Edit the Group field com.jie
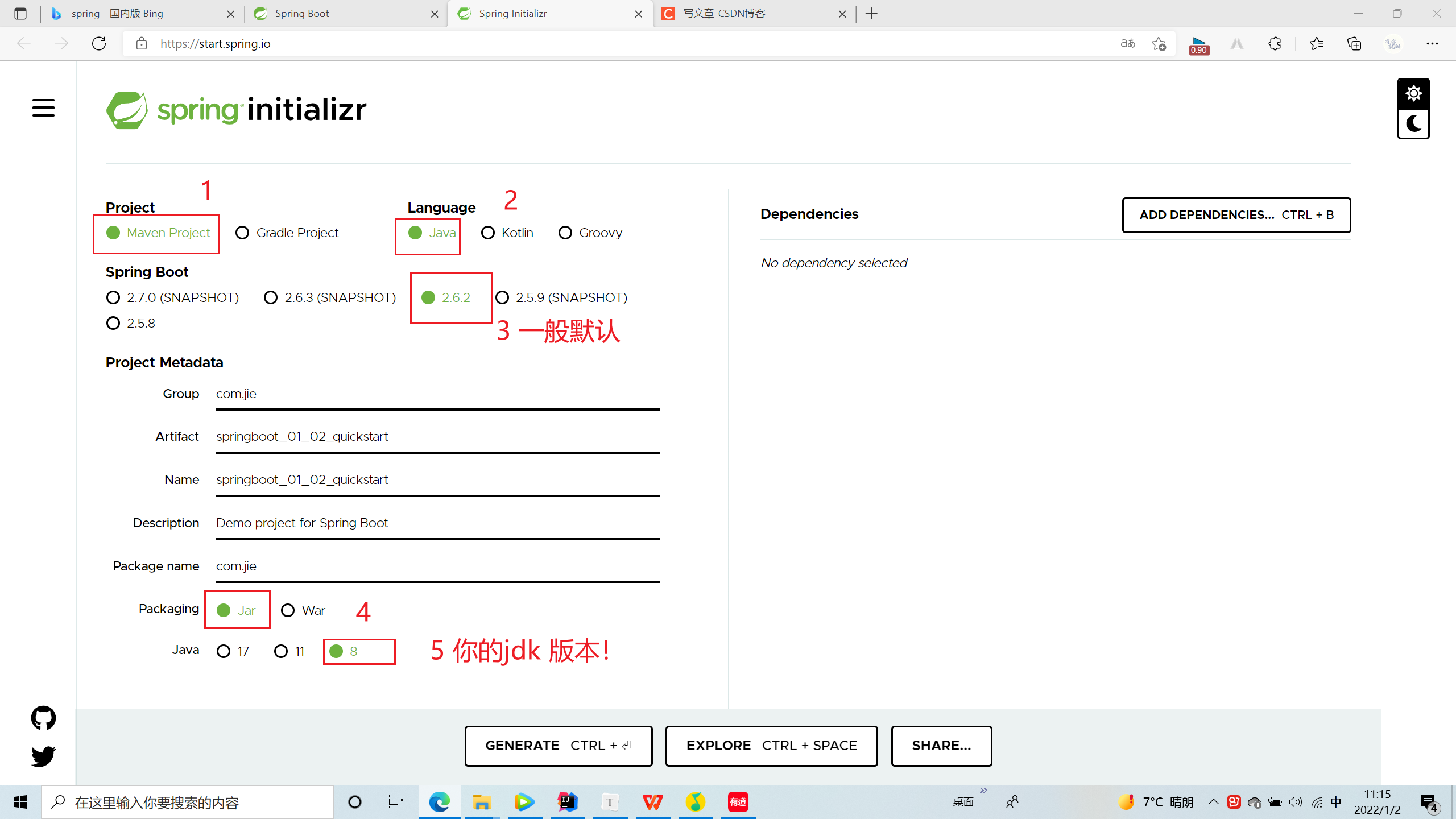Image resolution: width=1456 pixels, height=819 pixels. click(x=437, y=394)
